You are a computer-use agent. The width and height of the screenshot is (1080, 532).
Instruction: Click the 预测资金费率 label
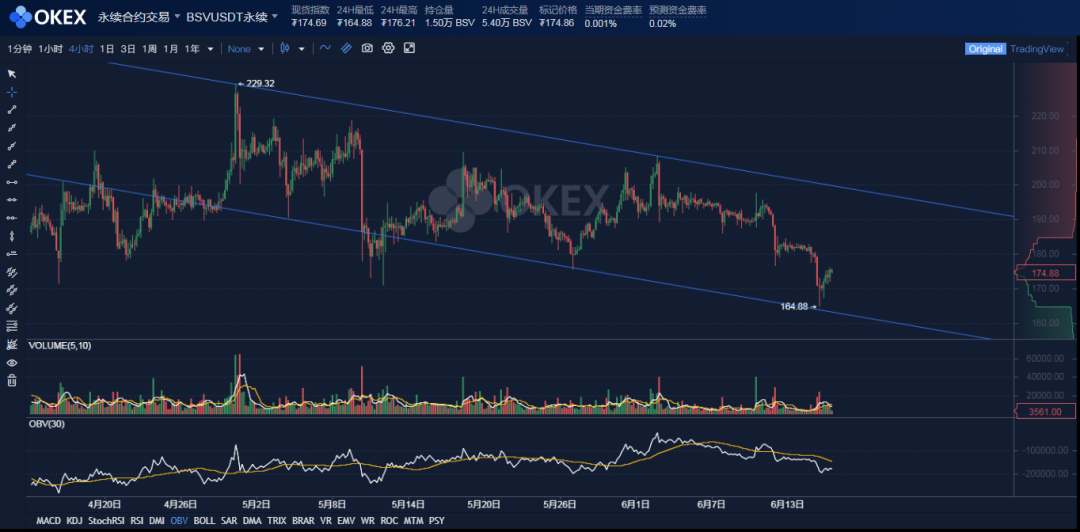tap(678, 10)
